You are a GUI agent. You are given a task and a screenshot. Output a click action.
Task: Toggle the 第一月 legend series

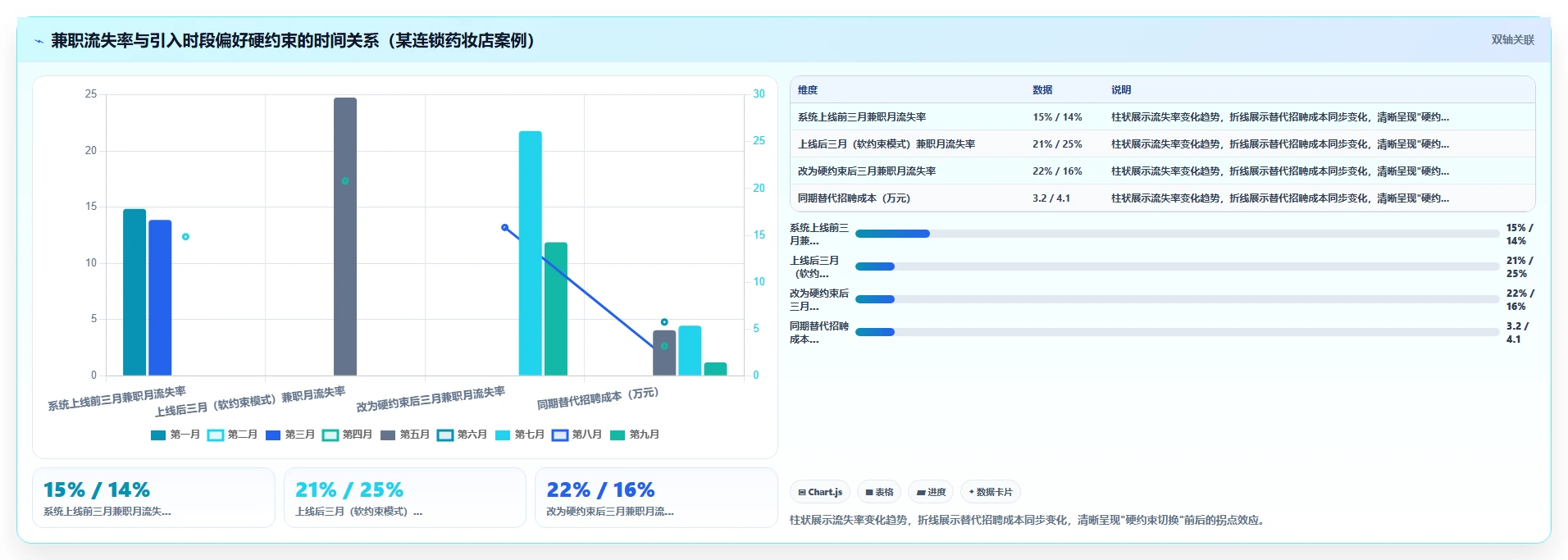pos(175,435)
